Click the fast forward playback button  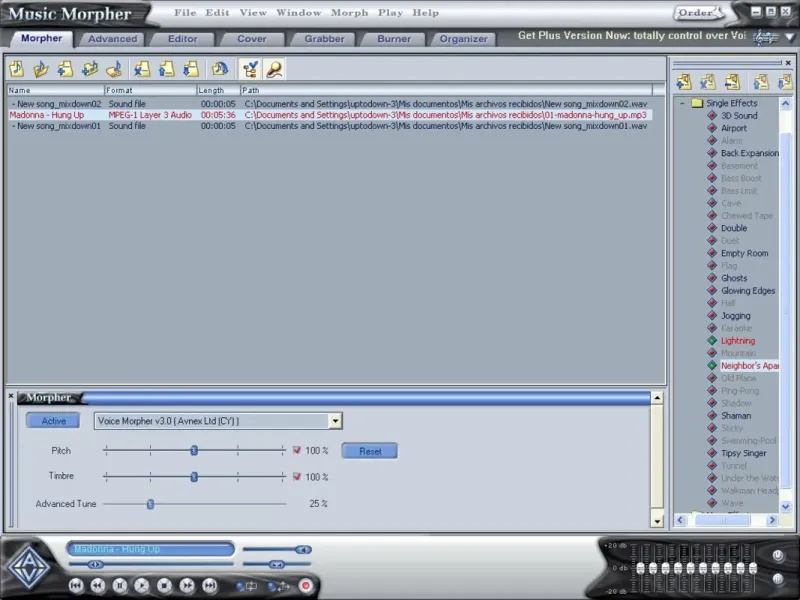187,585
